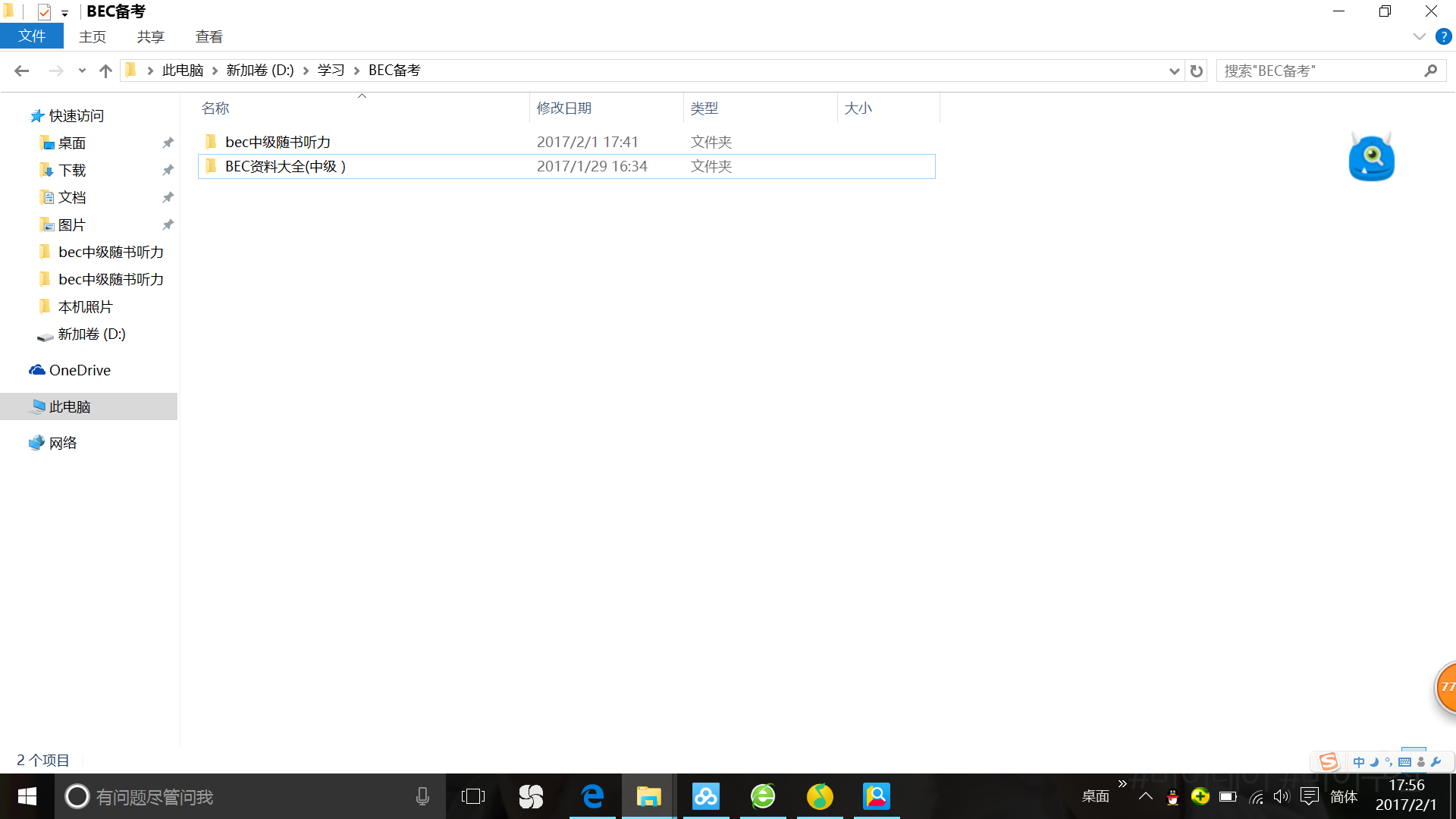Open the Edge browser from taskbar

point(591,796)
